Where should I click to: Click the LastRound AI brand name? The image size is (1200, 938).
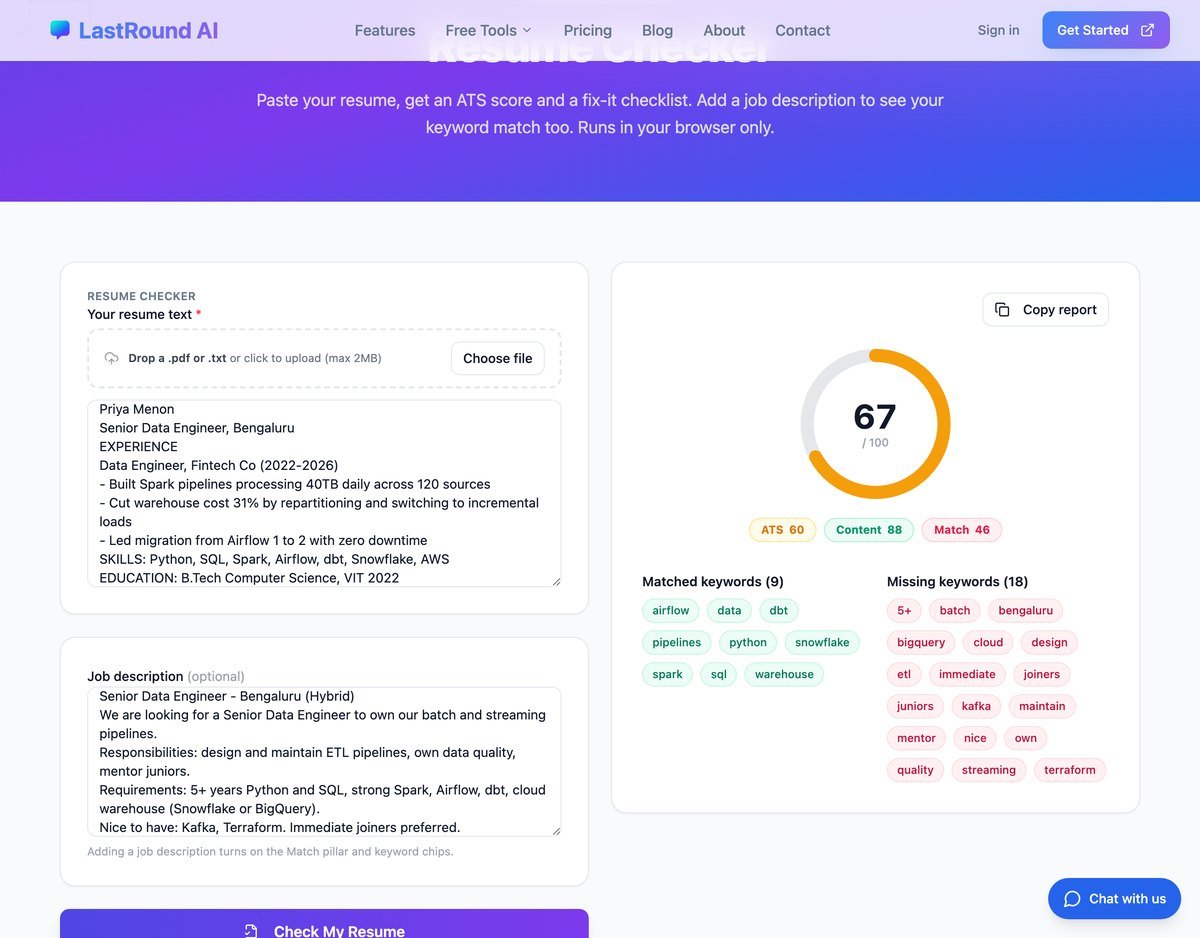click(x=148, y=30)
